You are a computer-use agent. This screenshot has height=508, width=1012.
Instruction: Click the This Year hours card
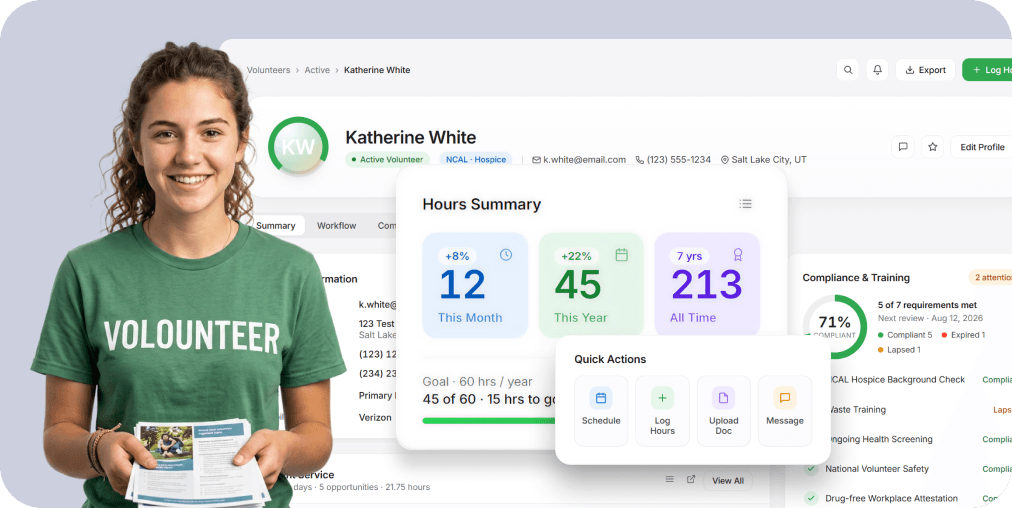click(x=591, y=285)
